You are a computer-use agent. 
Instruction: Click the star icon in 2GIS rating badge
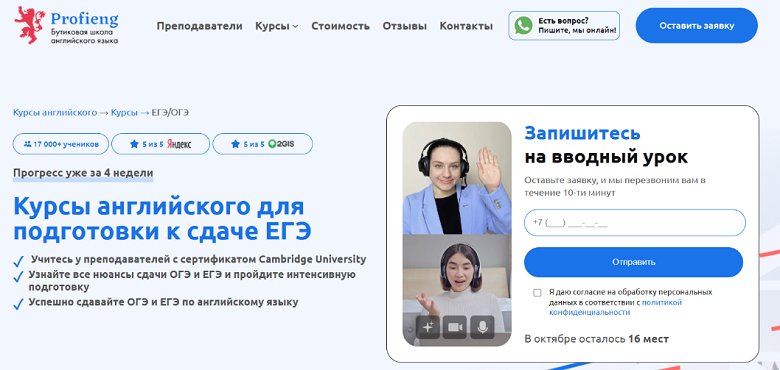235,144
